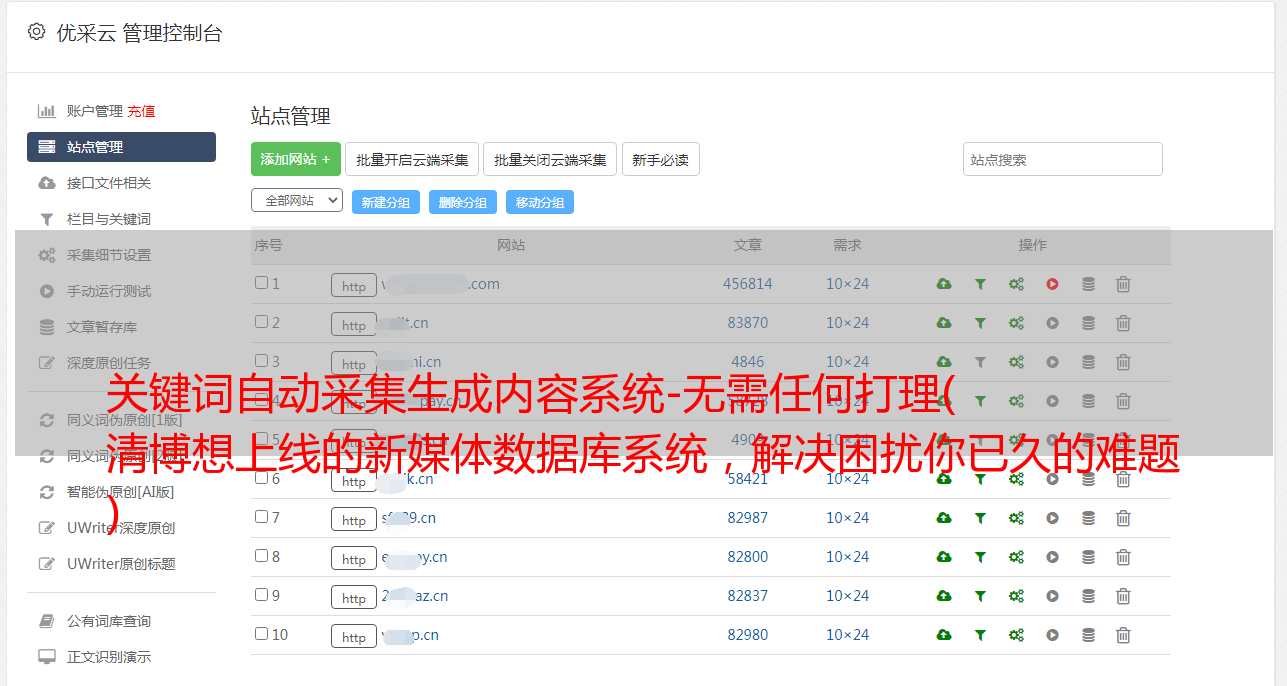
Task: Open cloud upload icon for row 1
Action: (944, 284)
